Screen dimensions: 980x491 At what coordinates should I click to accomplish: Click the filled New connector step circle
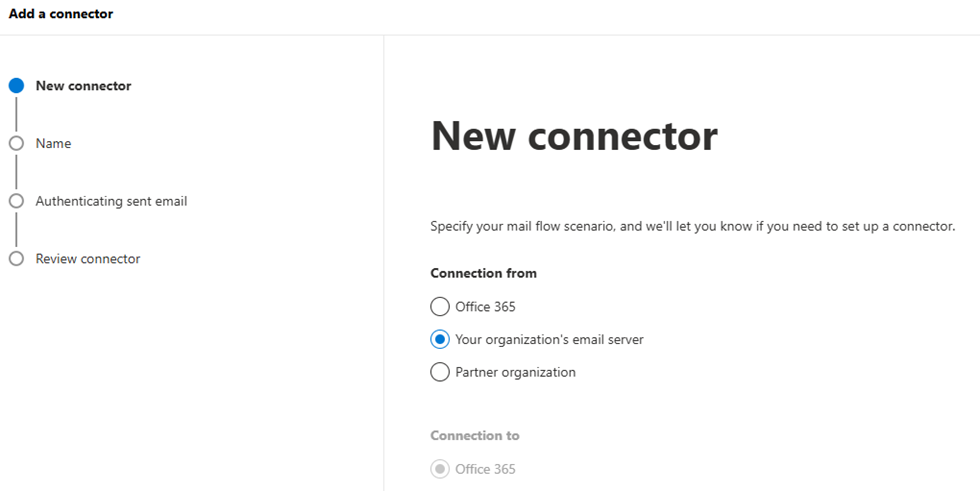tap(16, 86)
